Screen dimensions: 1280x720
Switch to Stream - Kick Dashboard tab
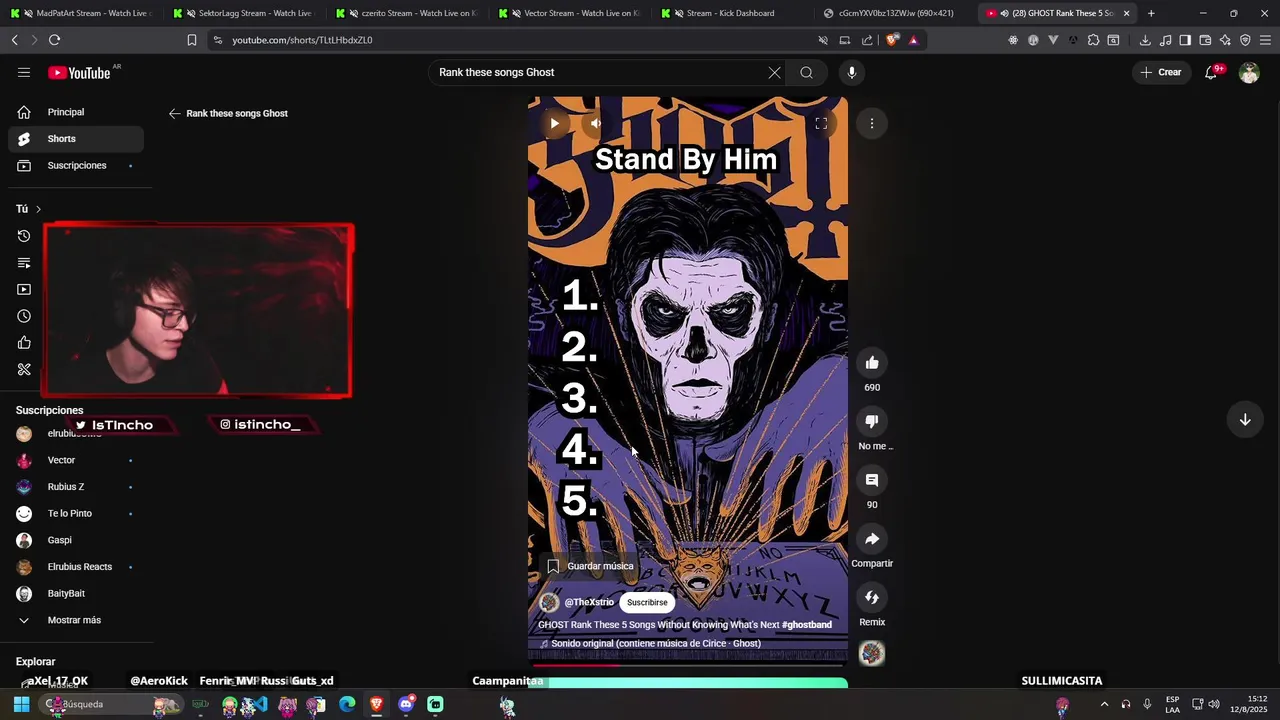[734, 13]
